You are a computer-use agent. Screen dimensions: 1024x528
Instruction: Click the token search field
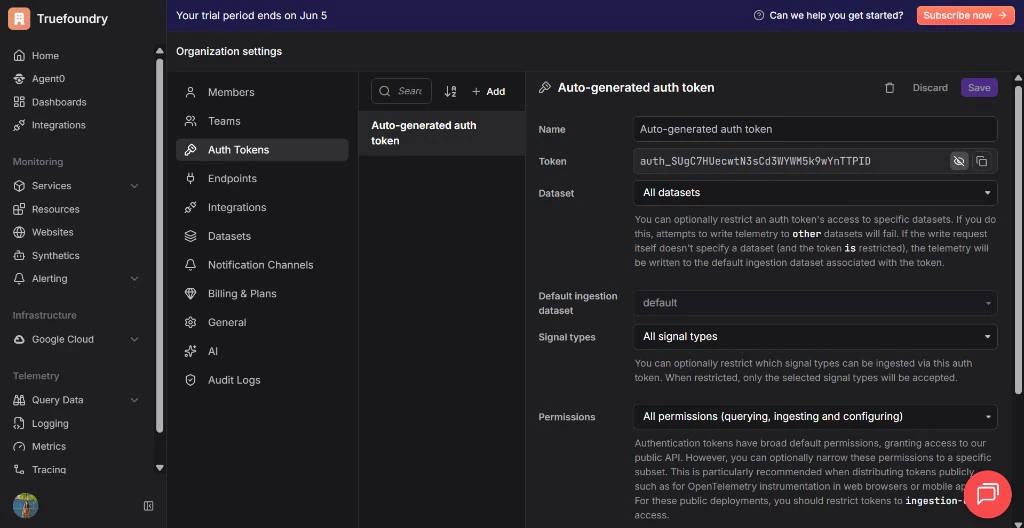(401, 91)
